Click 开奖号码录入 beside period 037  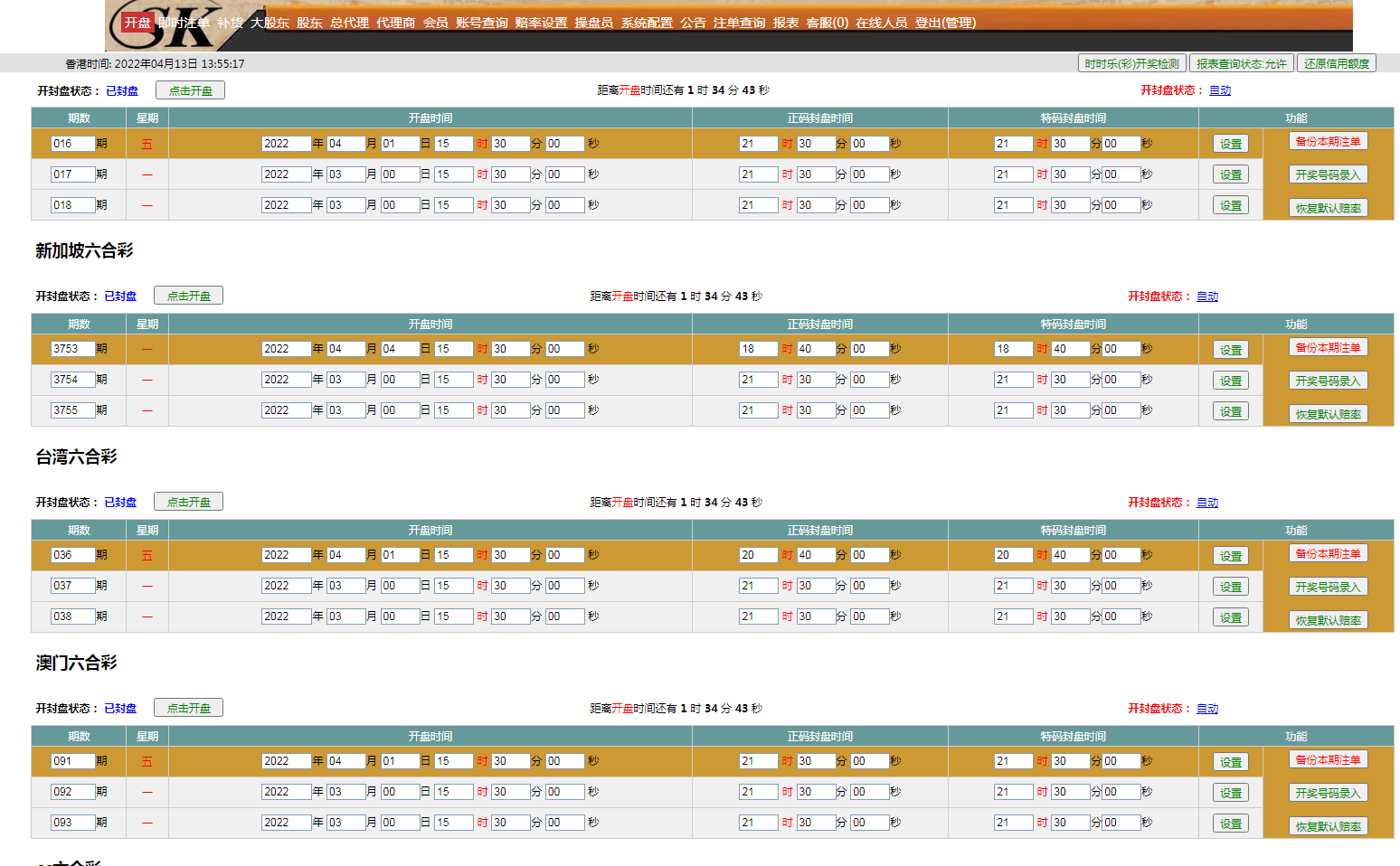click(x=1328, y=587)
